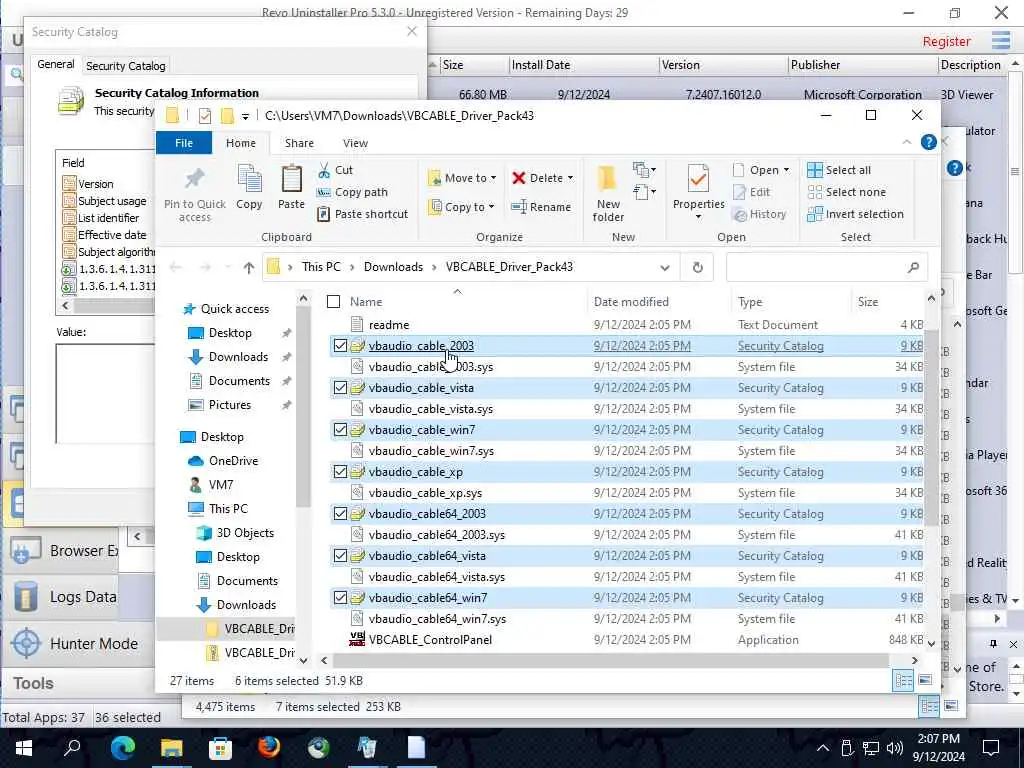Click Select none in ribbon

click(846, 192)
